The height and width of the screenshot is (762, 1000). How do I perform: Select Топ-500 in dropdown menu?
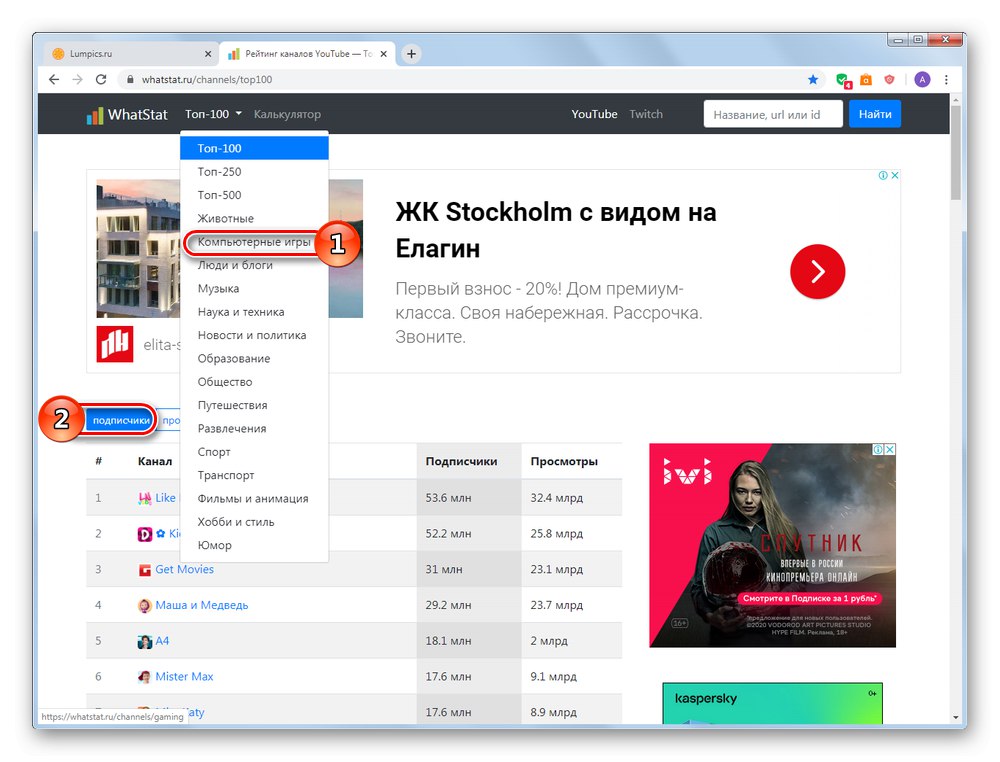pos(254,195)
